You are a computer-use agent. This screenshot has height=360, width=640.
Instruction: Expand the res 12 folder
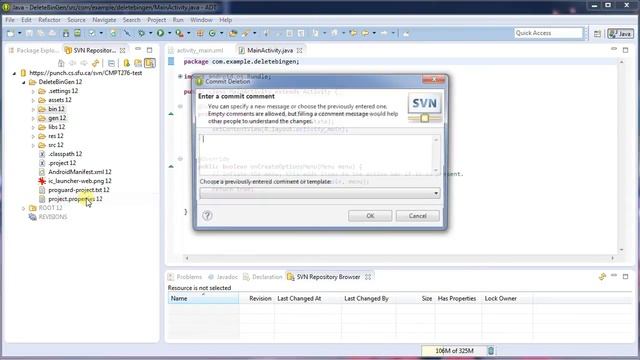point(33,136)
